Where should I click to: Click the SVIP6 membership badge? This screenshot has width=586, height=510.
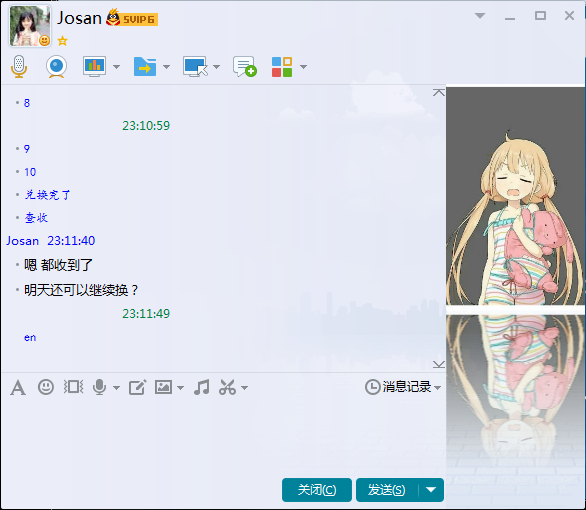click(132, 18)
